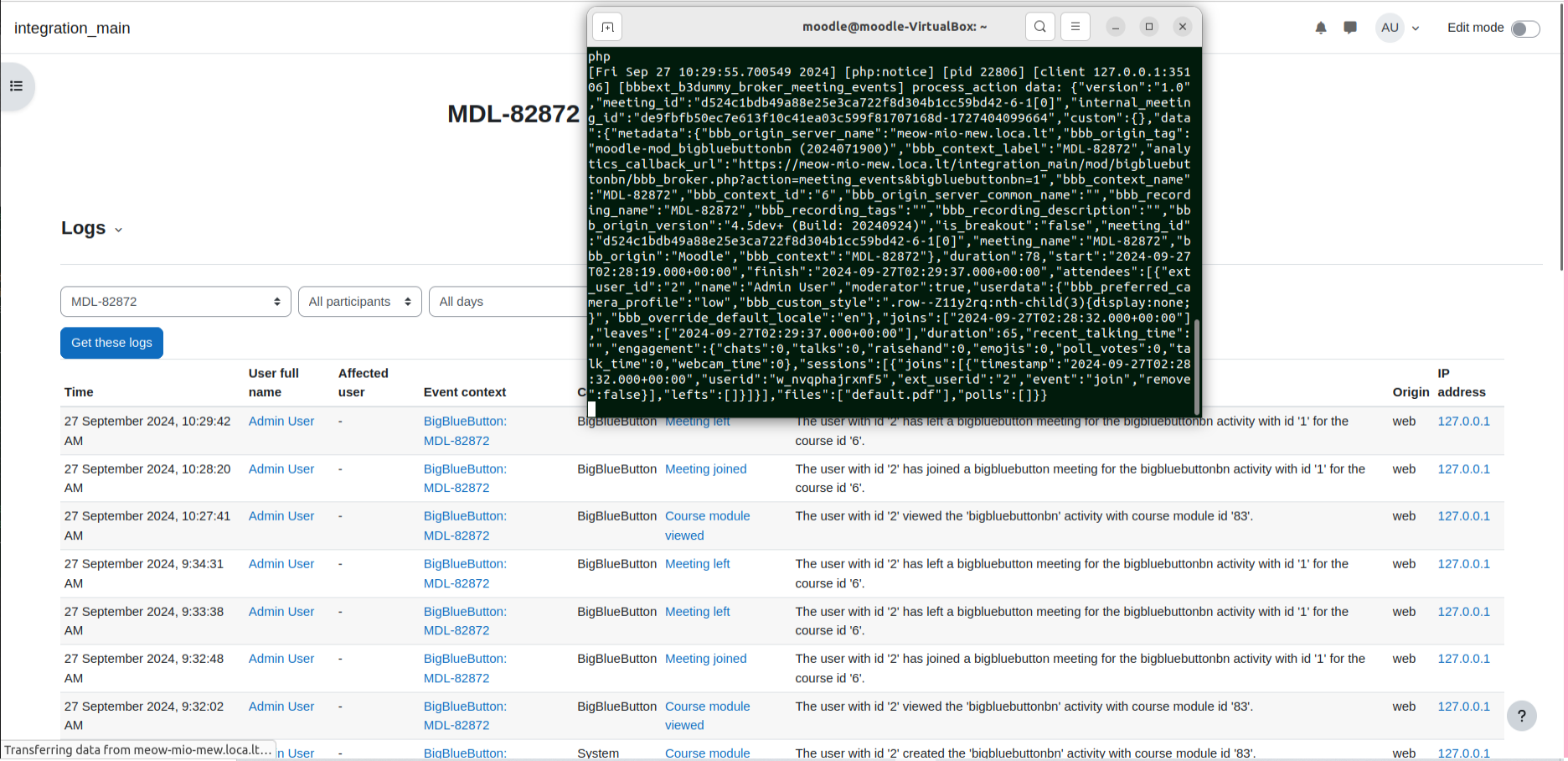Image resolution: width=1568 pixels, height=761 pixels.
Task: Open BigBlueButton: MDL-82872 context in 10:28:20 row
Action: 465,479
